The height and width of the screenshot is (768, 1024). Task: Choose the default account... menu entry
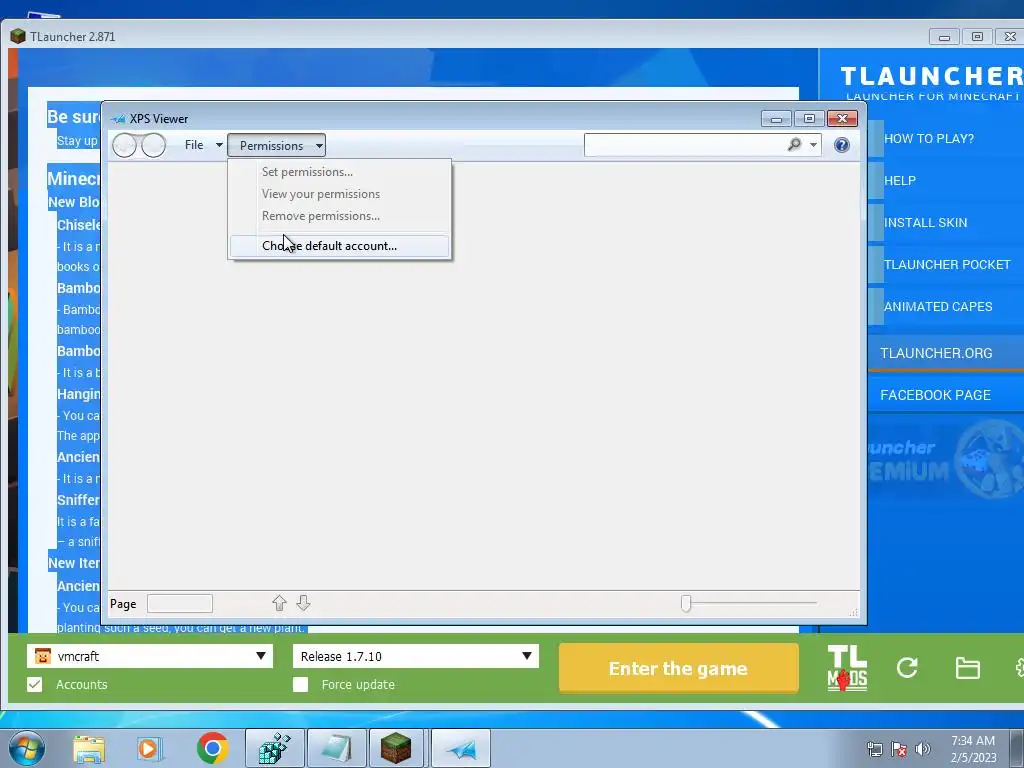pyautogui.click(x=339, y=246)
